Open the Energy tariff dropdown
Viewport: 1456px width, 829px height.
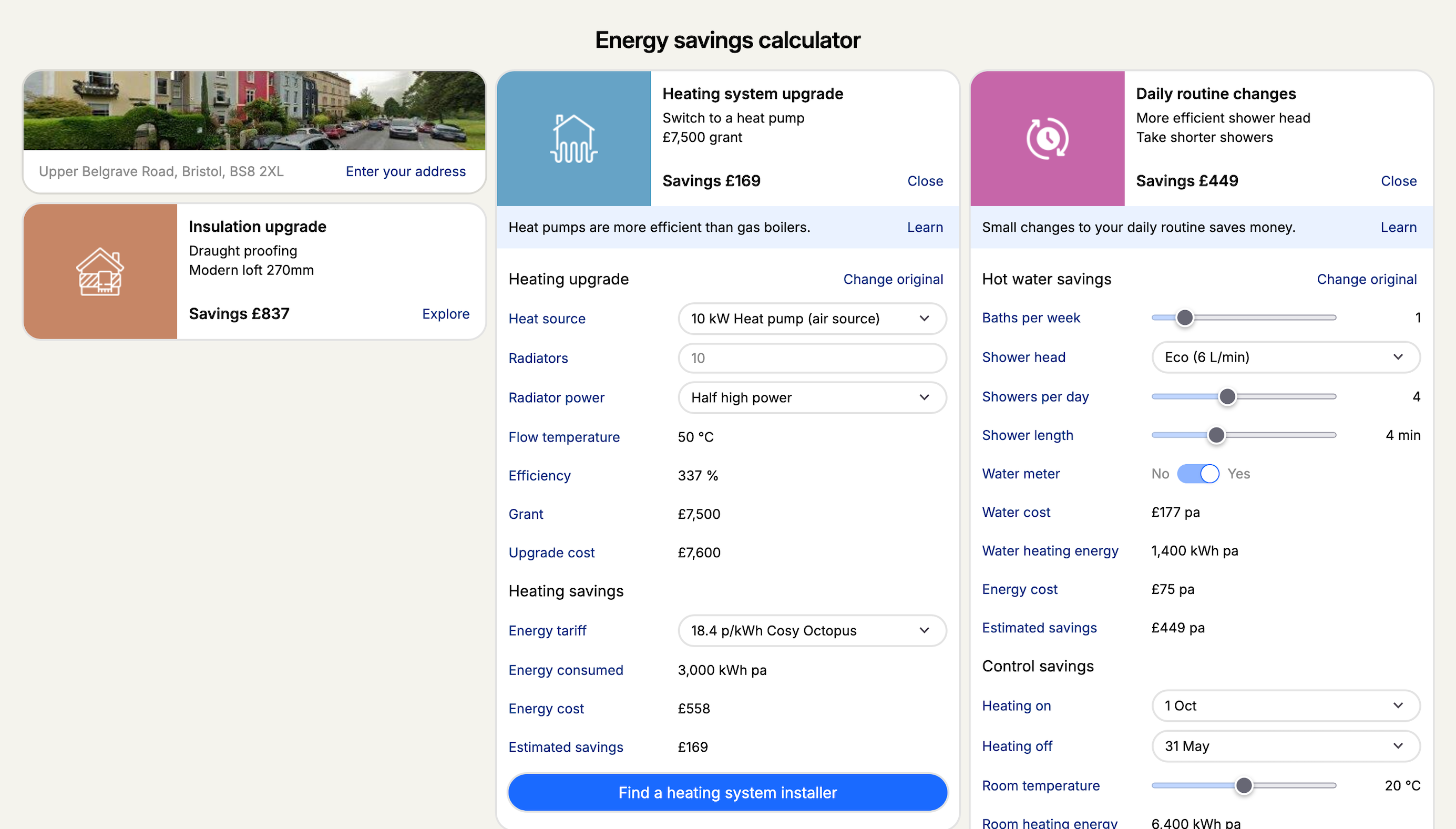pyautogui.click(x=812, y=630)
